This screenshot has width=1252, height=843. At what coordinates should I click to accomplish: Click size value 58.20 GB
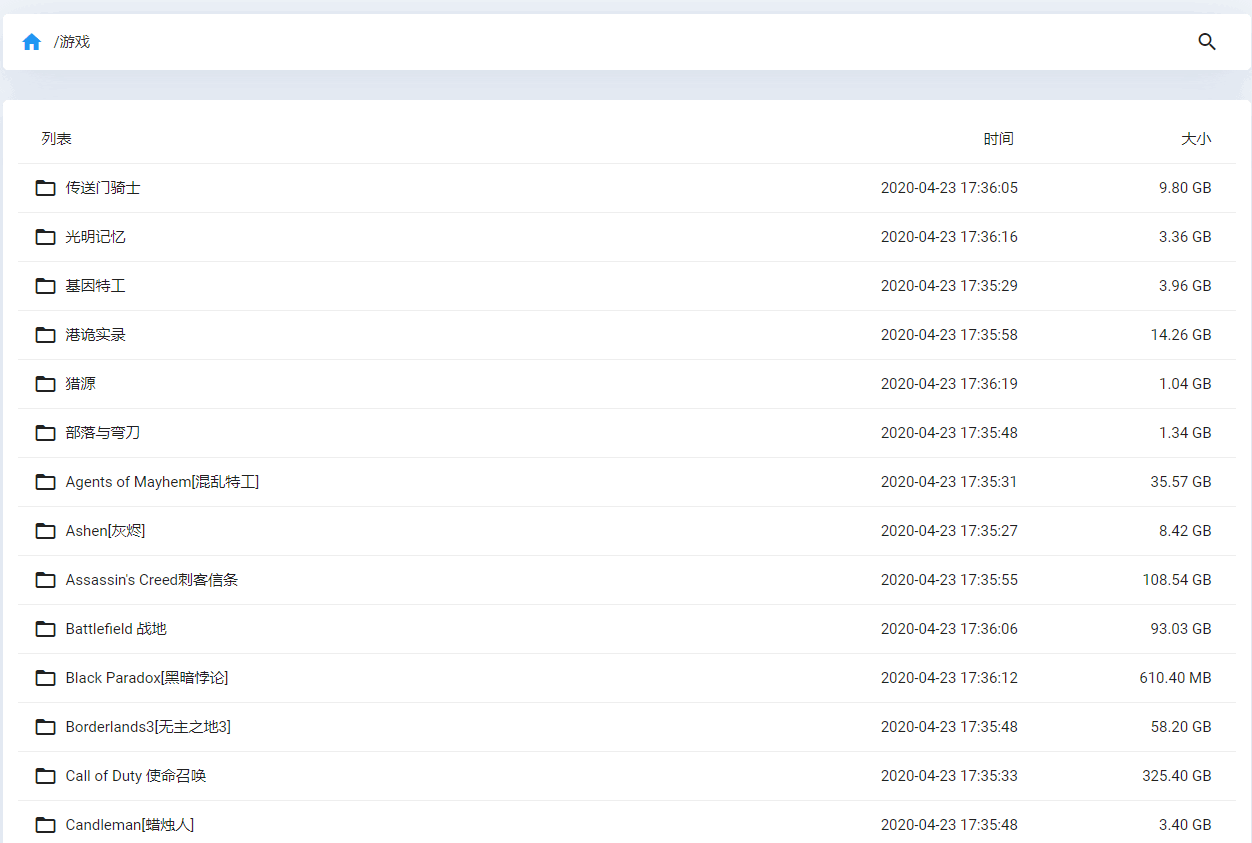pos(1181,727)
